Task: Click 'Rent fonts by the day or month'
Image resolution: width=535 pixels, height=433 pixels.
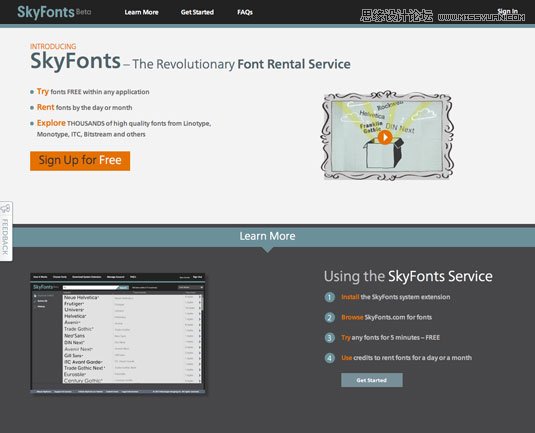Action: pos(84,107)
